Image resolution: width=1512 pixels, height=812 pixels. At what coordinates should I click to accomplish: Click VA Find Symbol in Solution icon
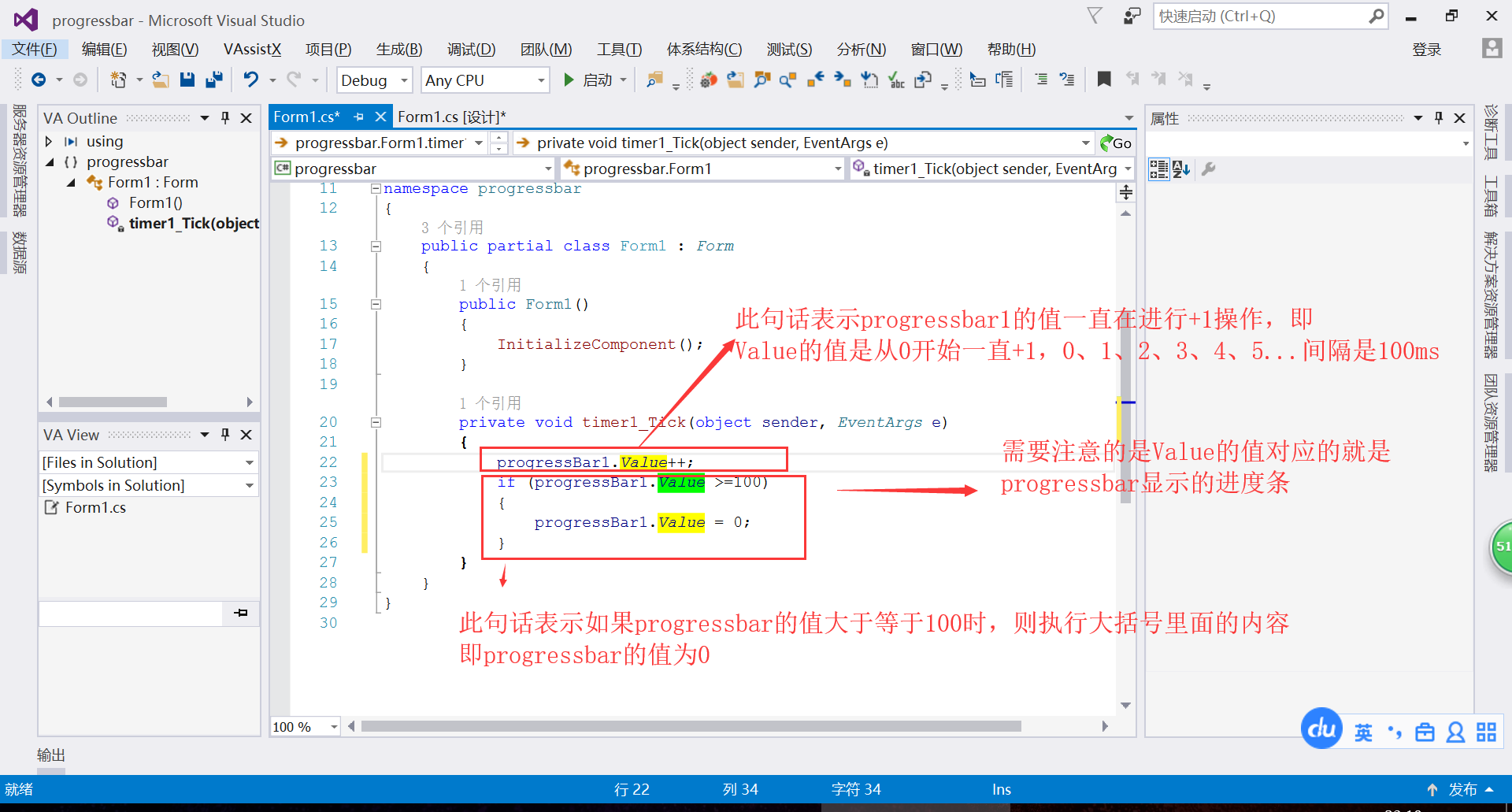762,80
